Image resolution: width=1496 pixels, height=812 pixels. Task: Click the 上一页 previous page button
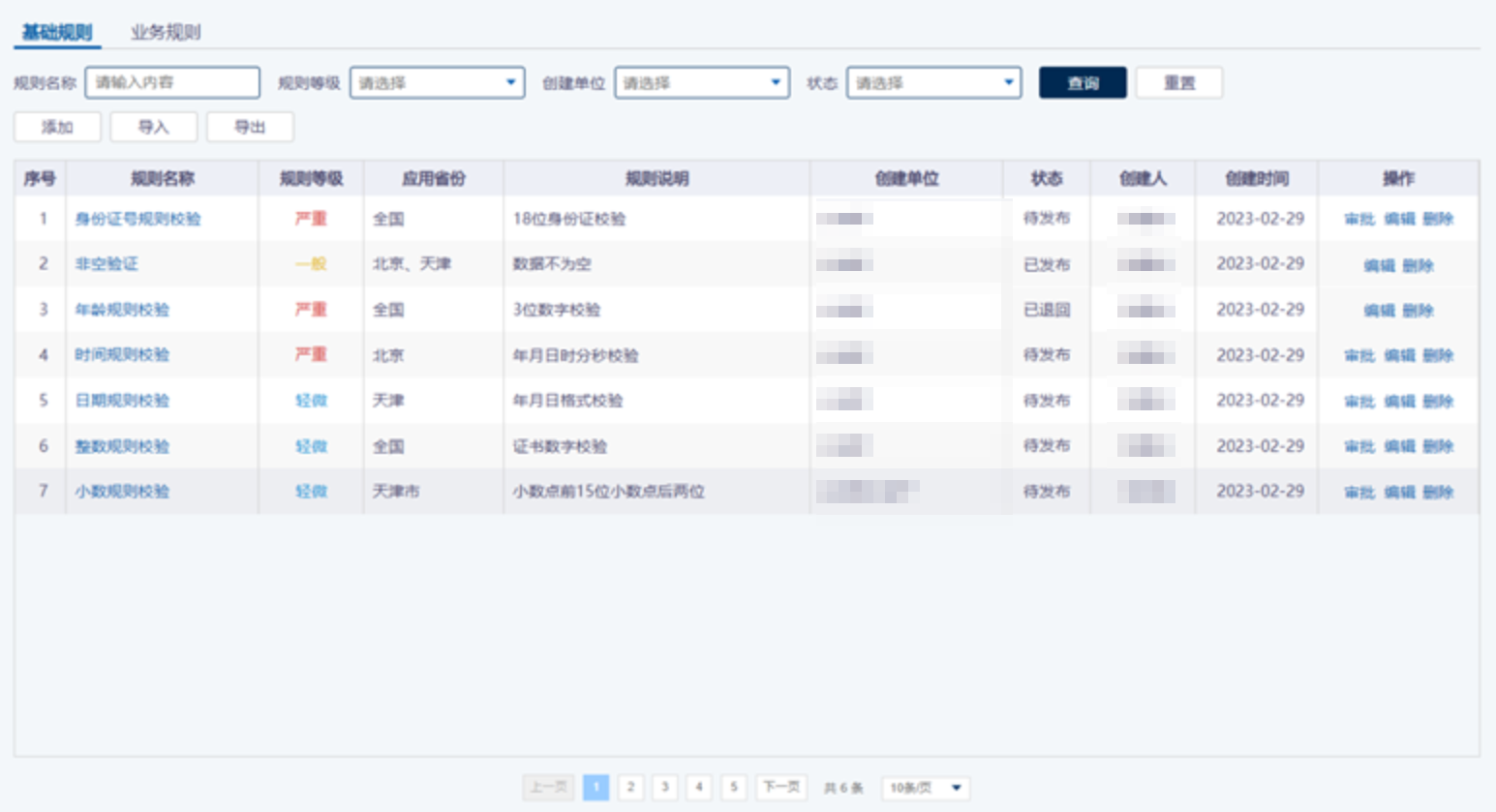pyautogui.click(x=548, y=787)
